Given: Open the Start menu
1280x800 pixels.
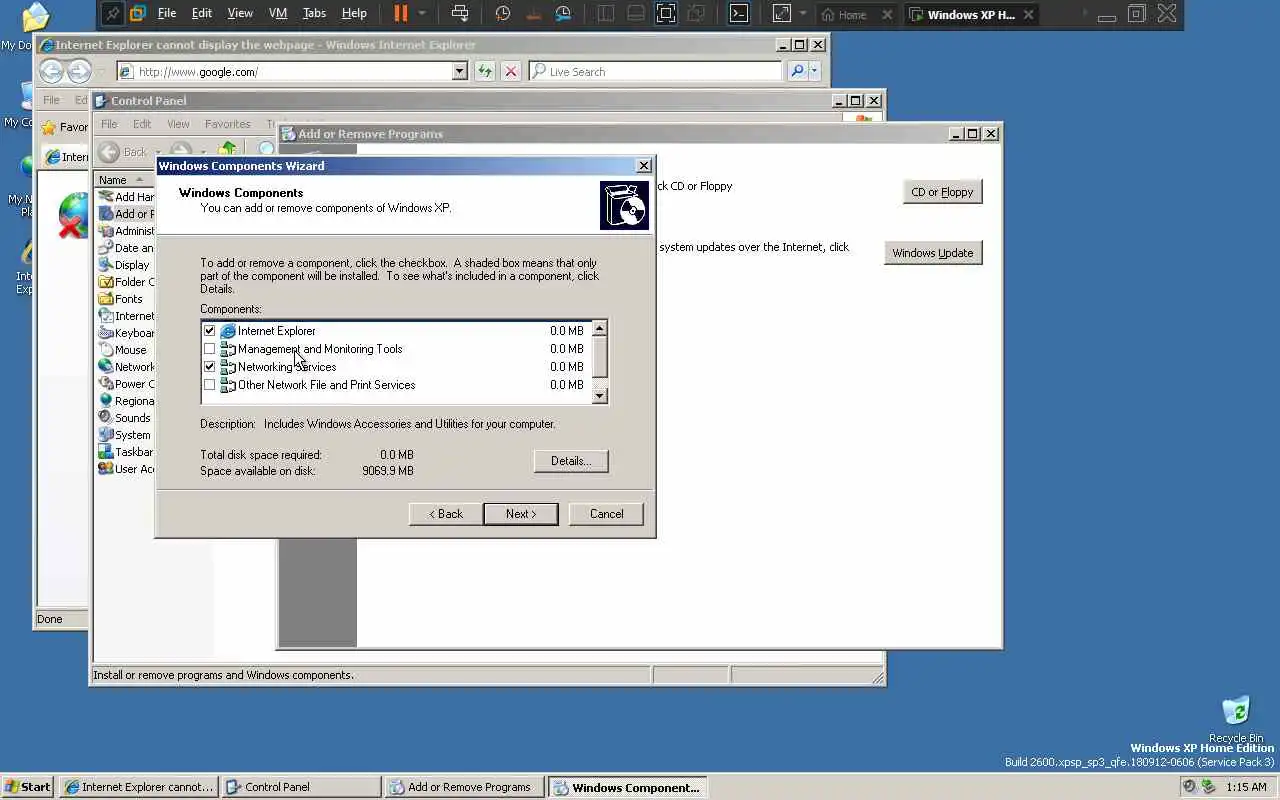Looking at the screenshot, I should pos(27,787).
